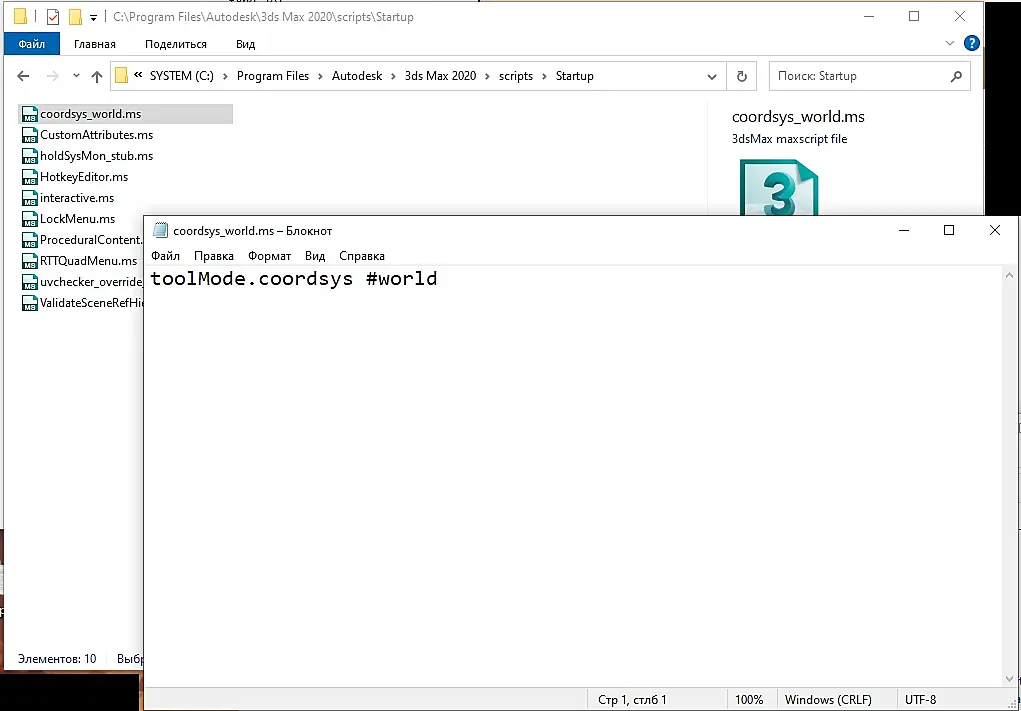This screenshot has width=1021, height=711.
Task: Select interactive.ms file icon
Action: click(29, 198)
